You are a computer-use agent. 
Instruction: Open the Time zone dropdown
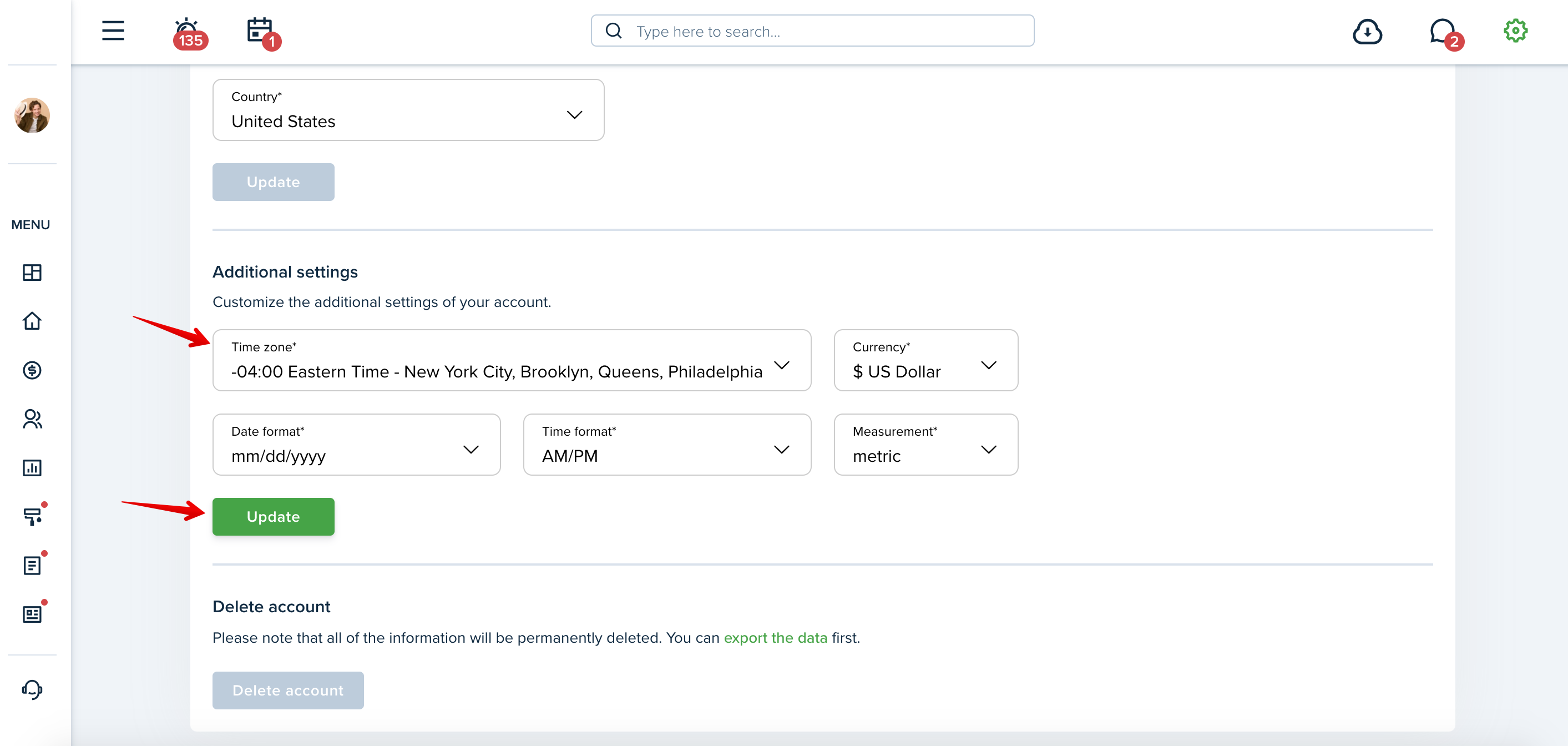512,360
